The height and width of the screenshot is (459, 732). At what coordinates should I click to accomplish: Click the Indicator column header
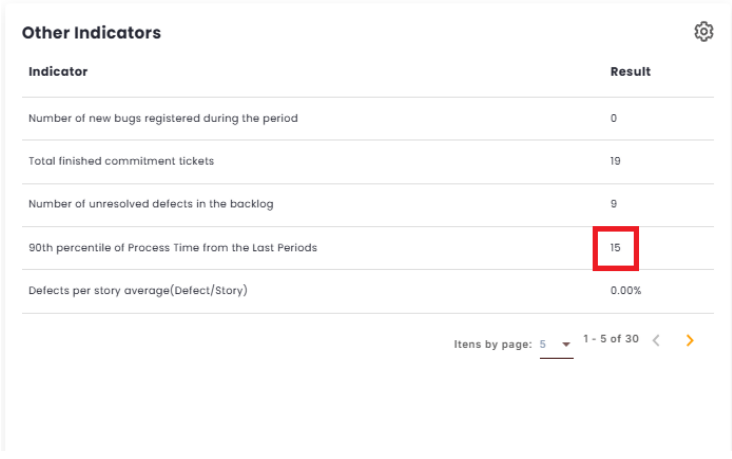[58, 72]
